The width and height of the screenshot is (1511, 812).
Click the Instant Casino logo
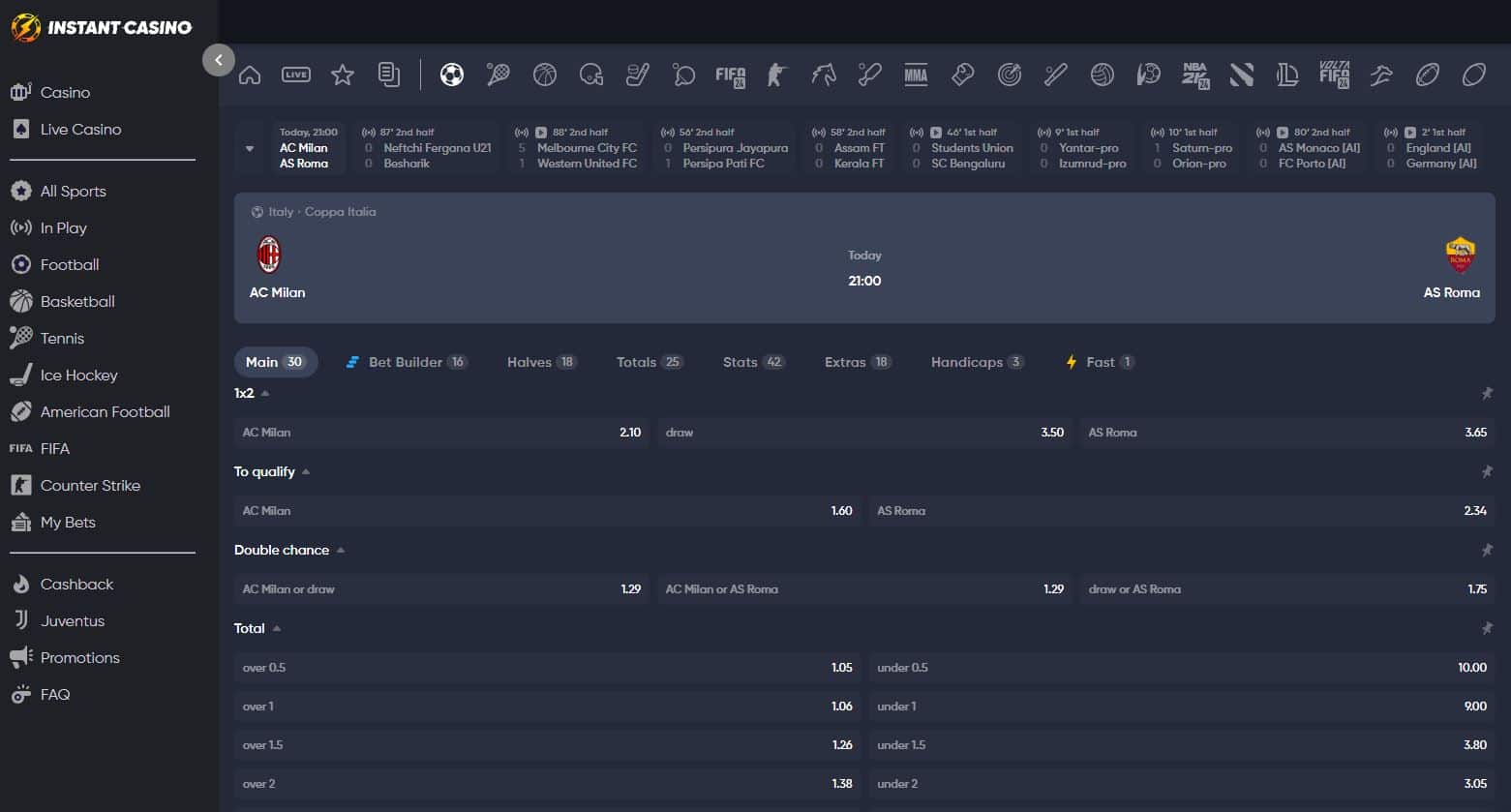coord(102,27)
